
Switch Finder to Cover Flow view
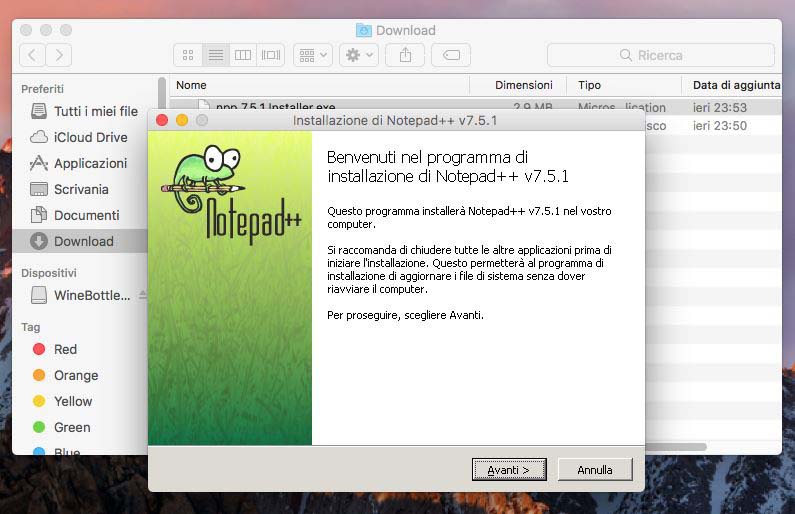coord(271,55)
